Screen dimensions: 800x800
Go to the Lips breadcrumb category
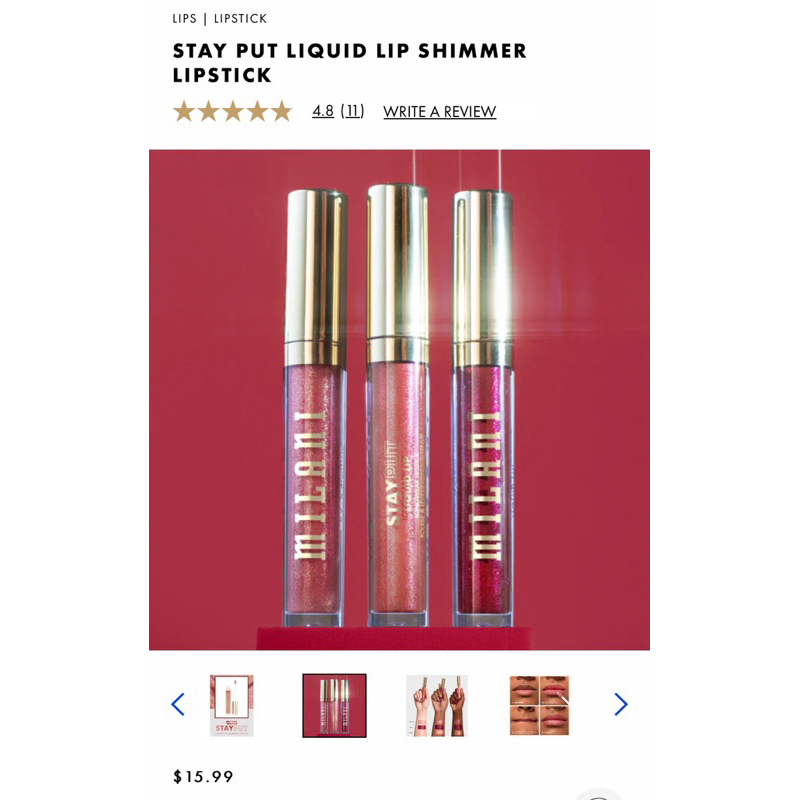(184, 19)
